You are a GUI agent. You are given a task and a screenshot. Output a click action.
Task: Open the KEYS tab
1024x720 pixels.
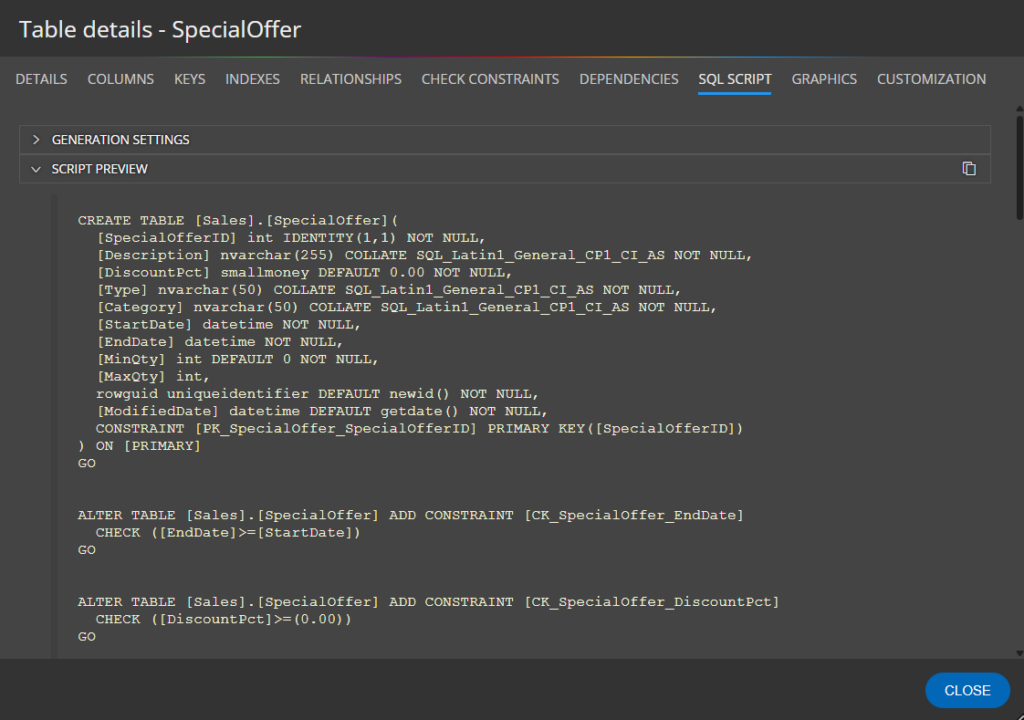click(x=189, y=79)
